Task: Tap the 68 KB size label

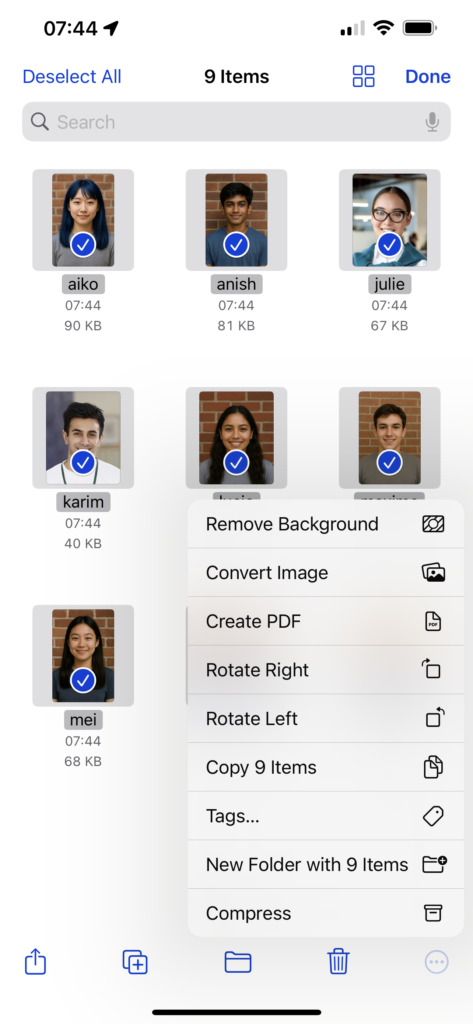Action: click(83, 761)
